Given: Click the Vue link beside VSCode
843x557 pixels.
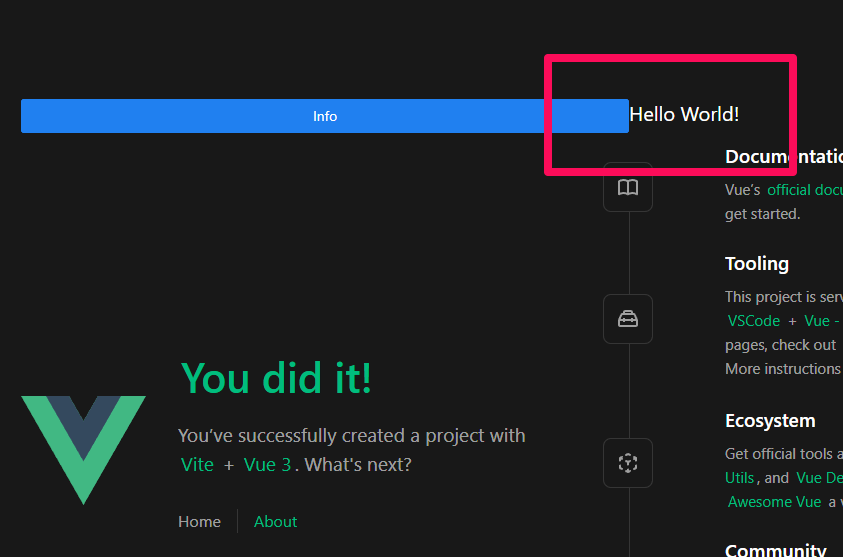Looking at the screenshot, I should [816, 321].
